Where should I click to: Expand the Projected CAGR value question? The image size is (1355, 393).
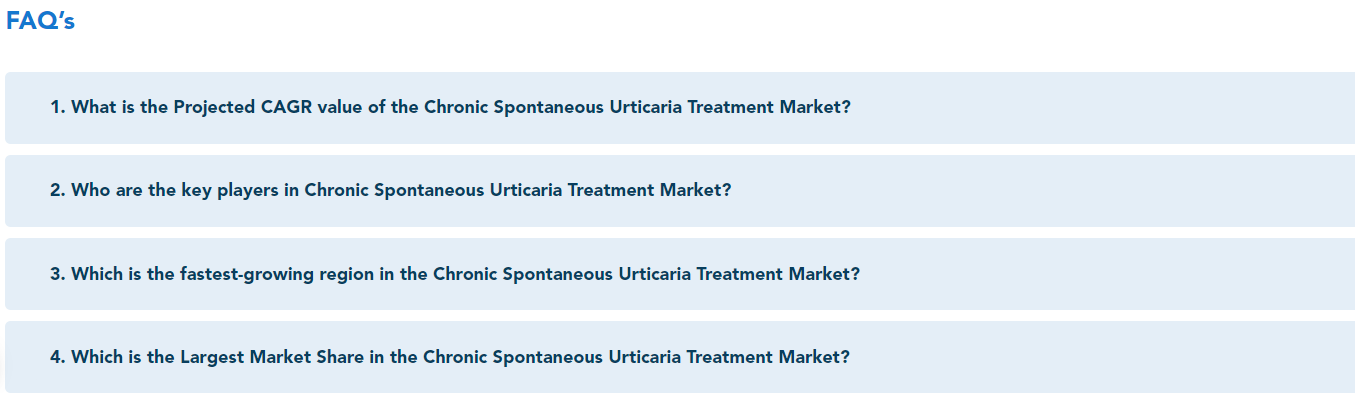tap(680, 107)
